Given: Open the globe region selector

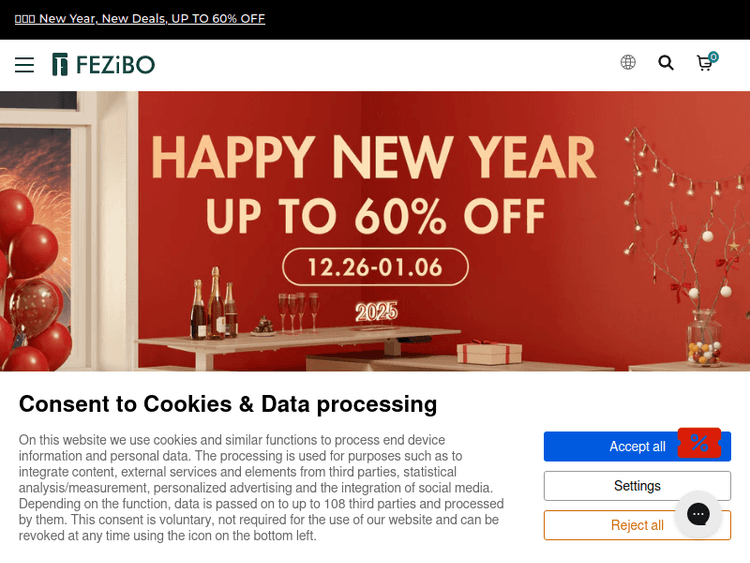Looking at the screenshot, I should click(628, 62).
